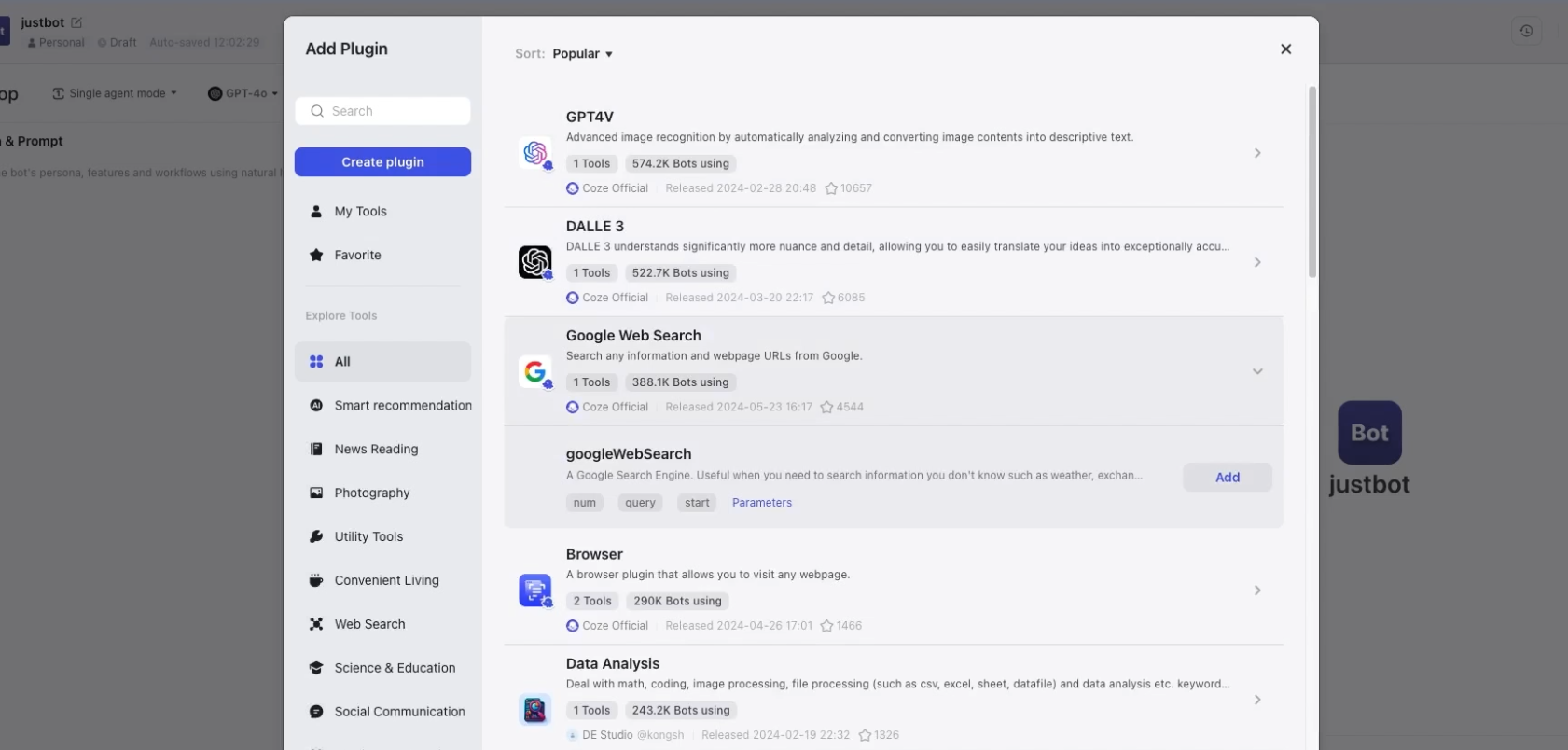Click the Browser plugin icon

tap(534, 590)
